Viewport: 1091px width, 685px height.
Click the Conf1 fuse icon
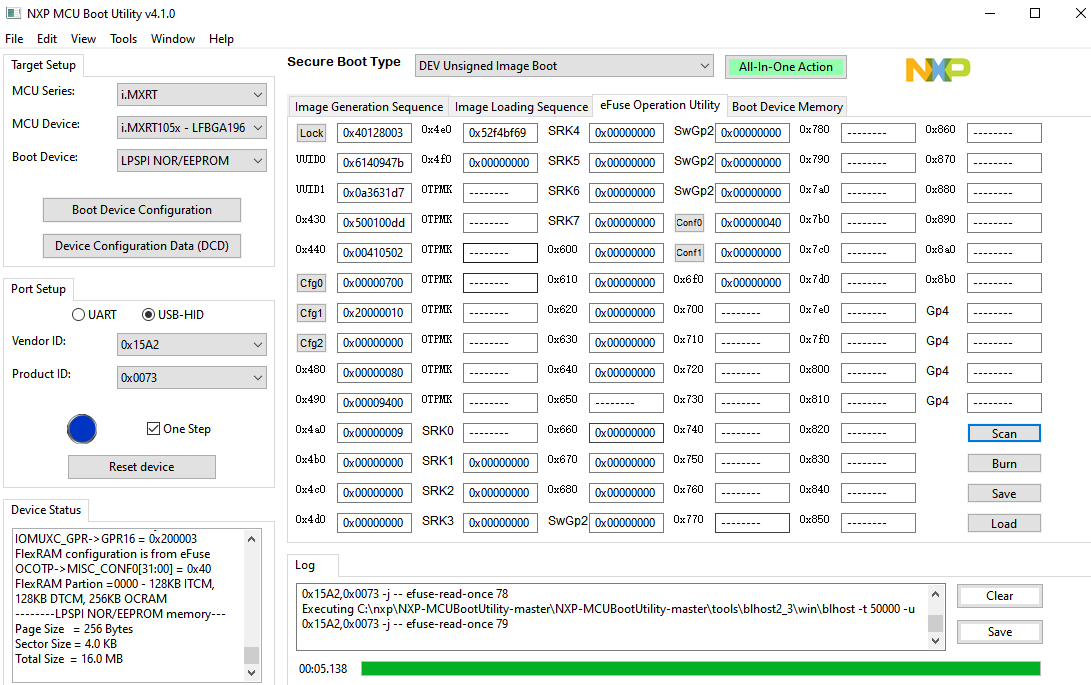pos(688,252)
